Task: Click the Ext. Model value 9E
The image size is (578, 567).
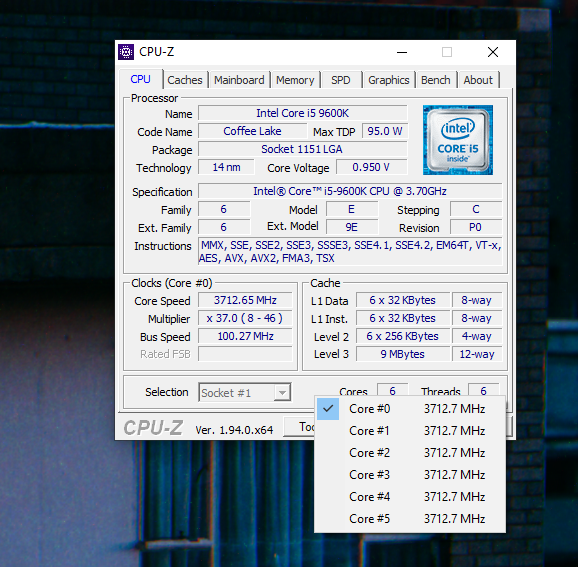Action: [352, 227]
